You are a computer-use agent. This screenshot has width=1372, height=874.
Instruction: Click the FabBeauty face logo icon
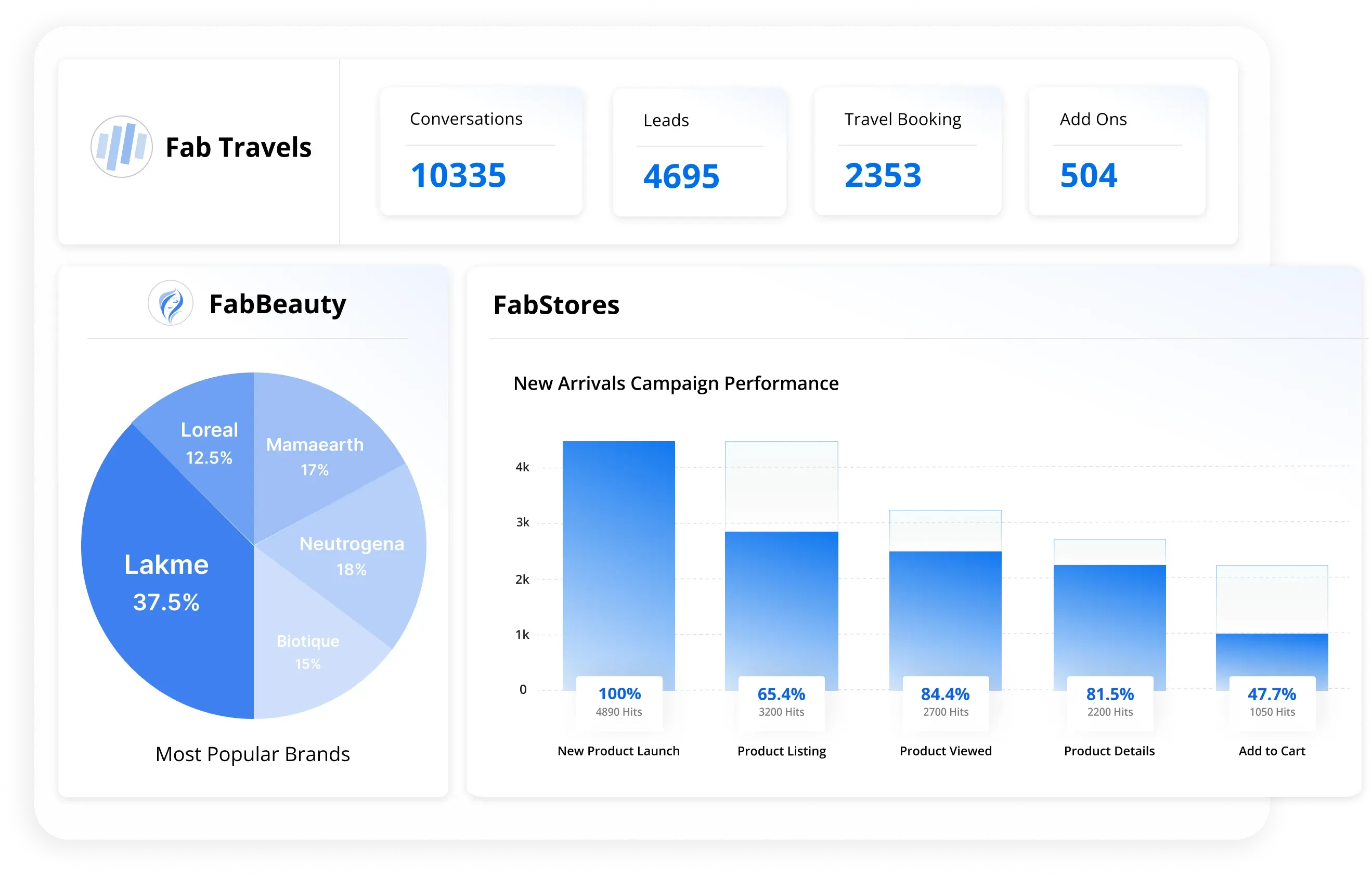coord(171,303)
